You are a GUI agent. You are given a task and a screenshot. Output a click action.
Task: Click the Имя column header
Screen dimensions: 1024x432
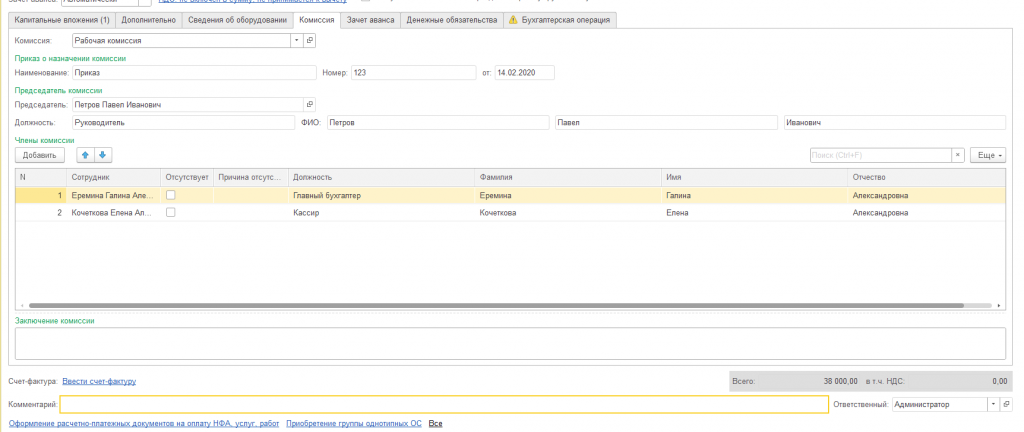(x=754, y=177)
